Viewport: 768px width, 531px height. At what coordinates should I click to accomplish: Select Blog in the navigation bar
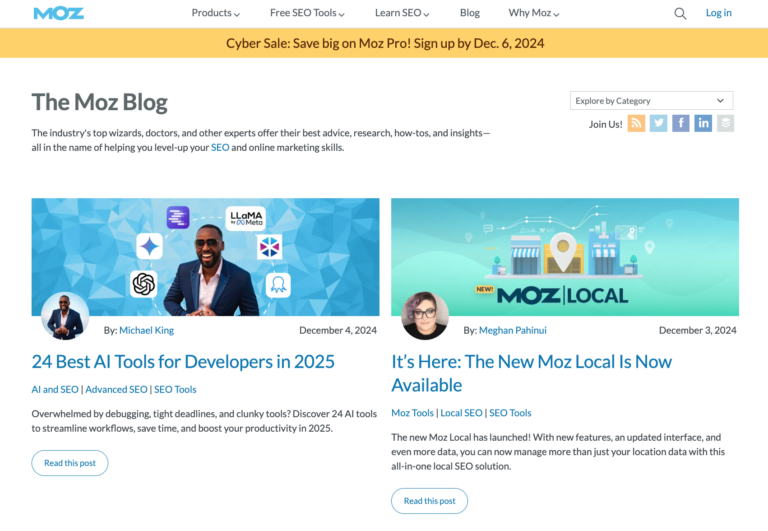coord(470,13)
